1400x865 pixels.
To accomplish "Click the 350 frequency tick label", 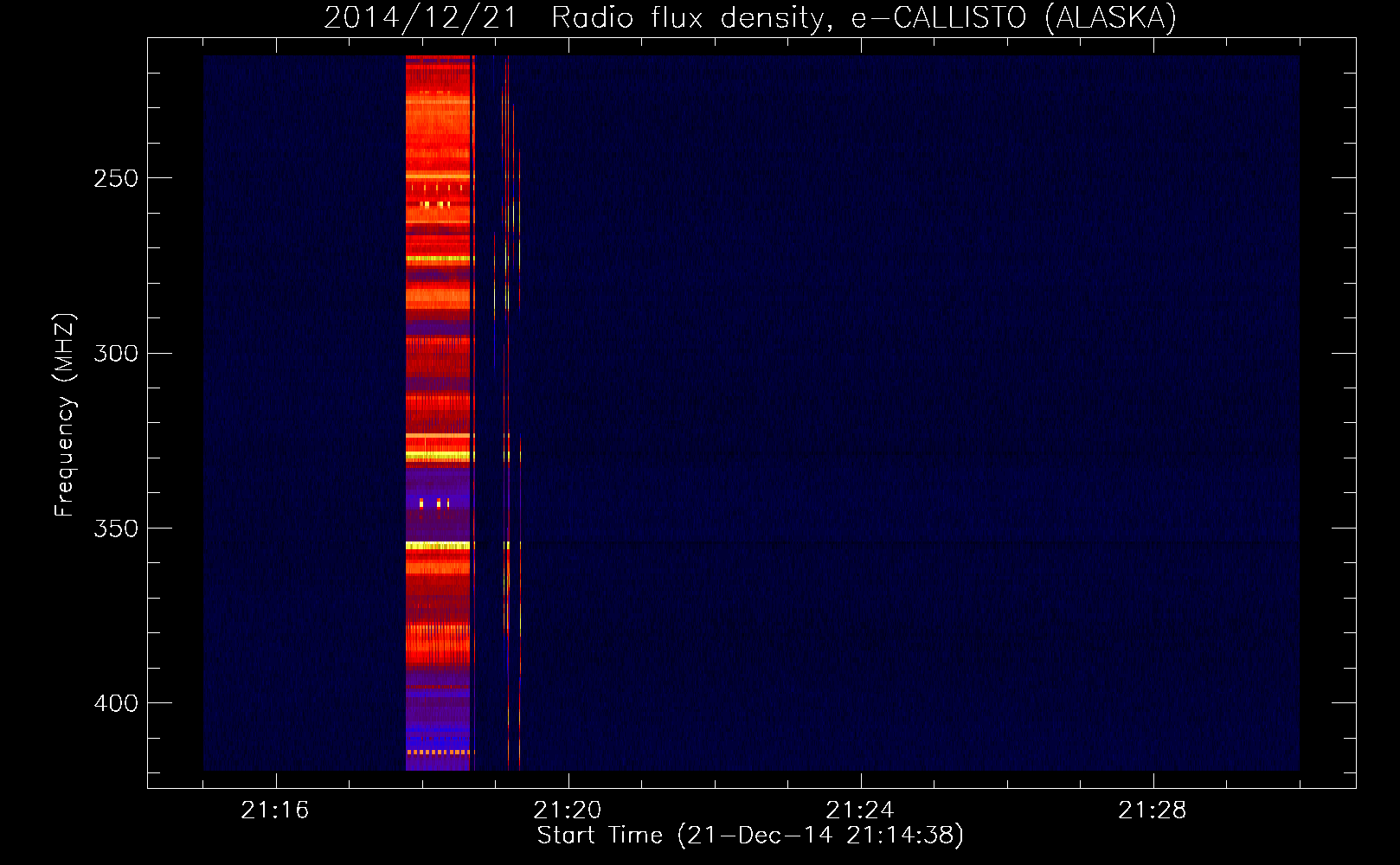I will point(116,529).
